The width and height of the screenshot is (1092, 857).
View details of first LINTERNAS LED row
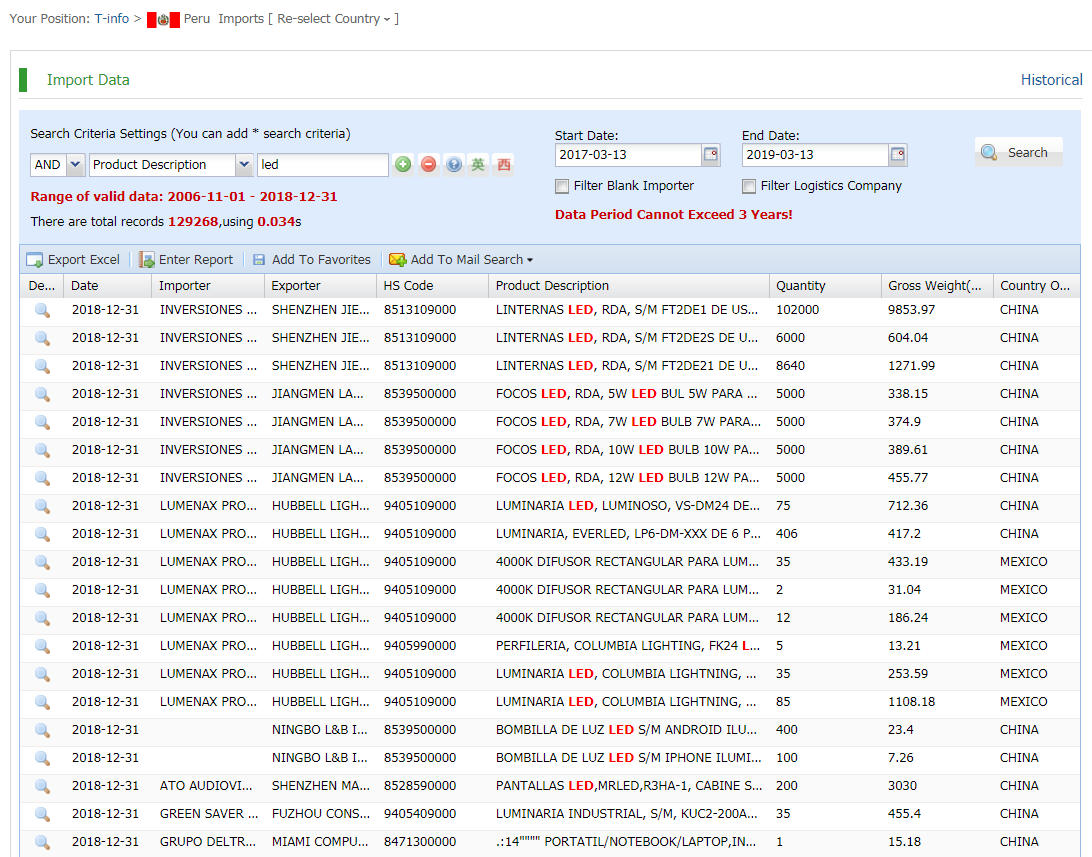pyautogui.click(x=42, y=311)
